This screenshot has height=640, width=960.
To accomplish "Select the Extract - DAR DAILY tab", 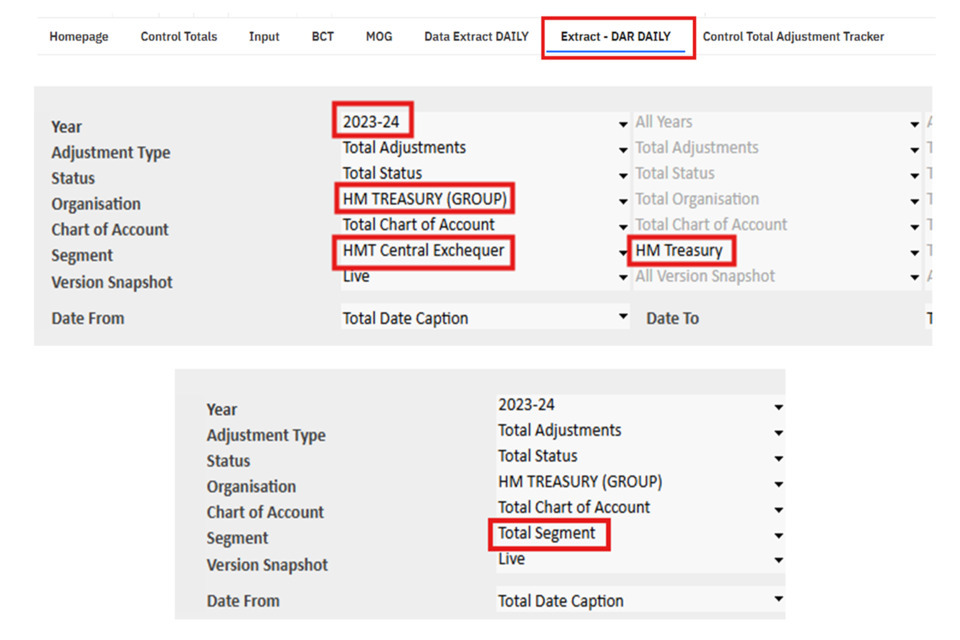I will pos(616,37).
